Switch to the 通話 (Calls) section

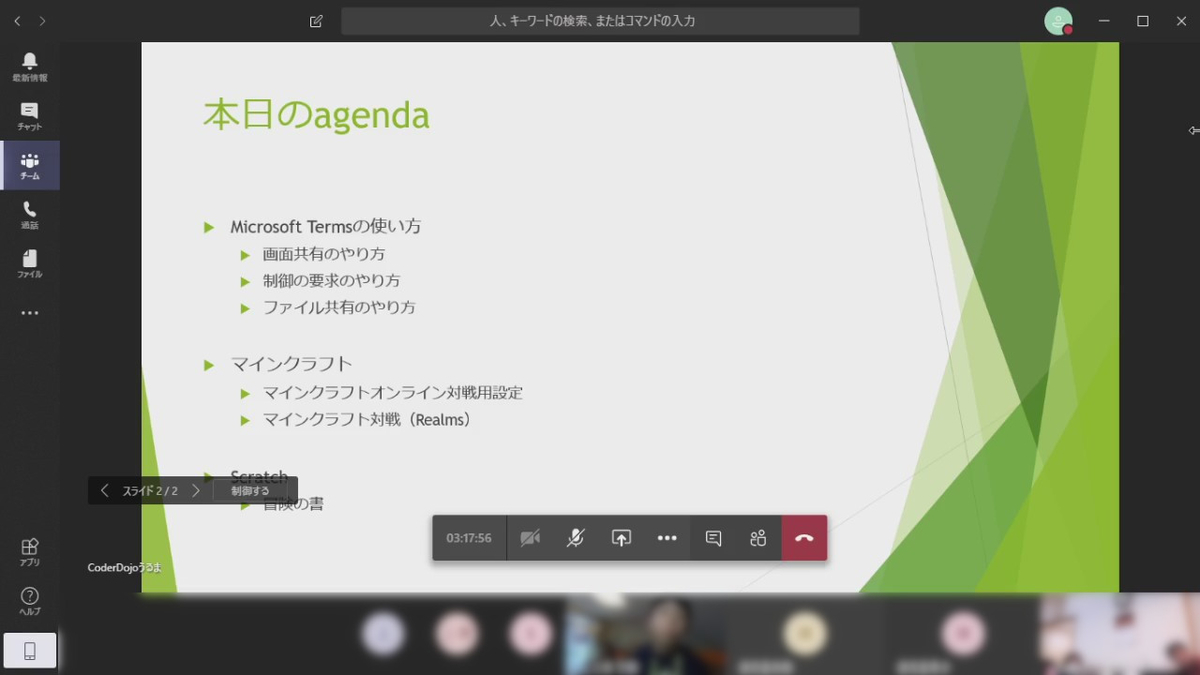29,215
